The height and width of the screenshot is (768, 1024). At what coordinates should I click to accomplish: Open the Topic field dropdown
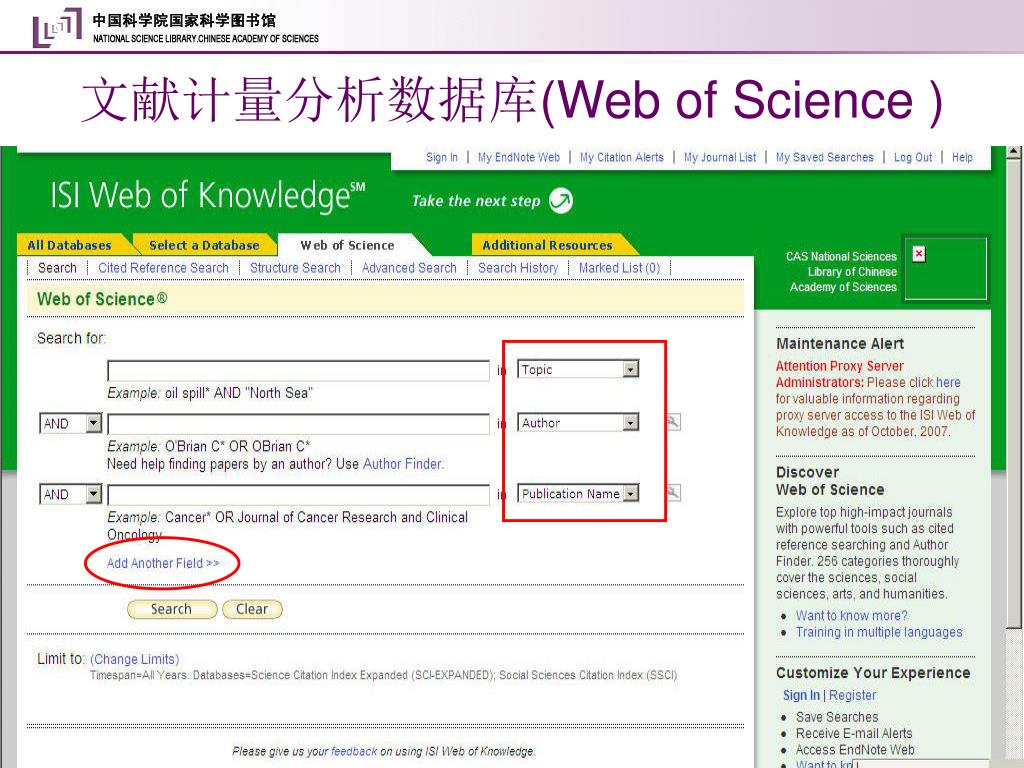tap(630, 370)
